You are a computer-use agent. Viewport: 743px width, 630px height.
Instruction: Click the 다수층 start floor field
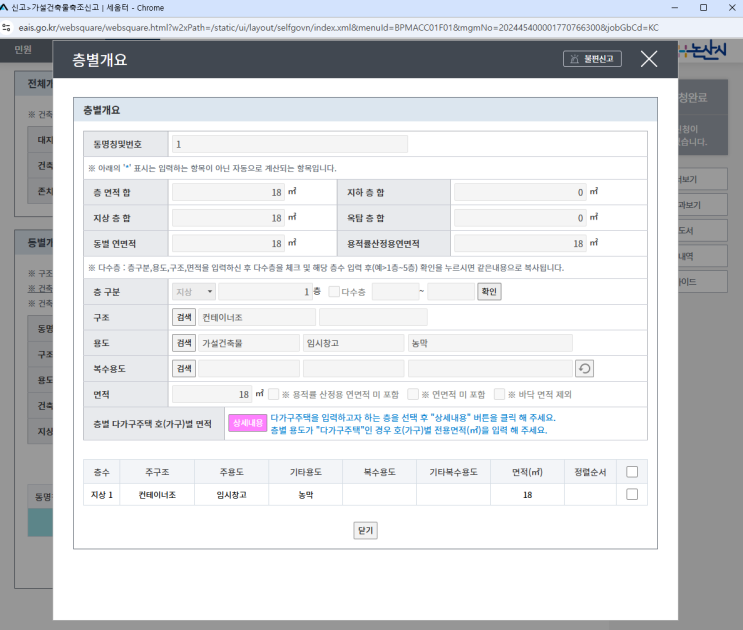pyautogui.click(x=395, y=292)
